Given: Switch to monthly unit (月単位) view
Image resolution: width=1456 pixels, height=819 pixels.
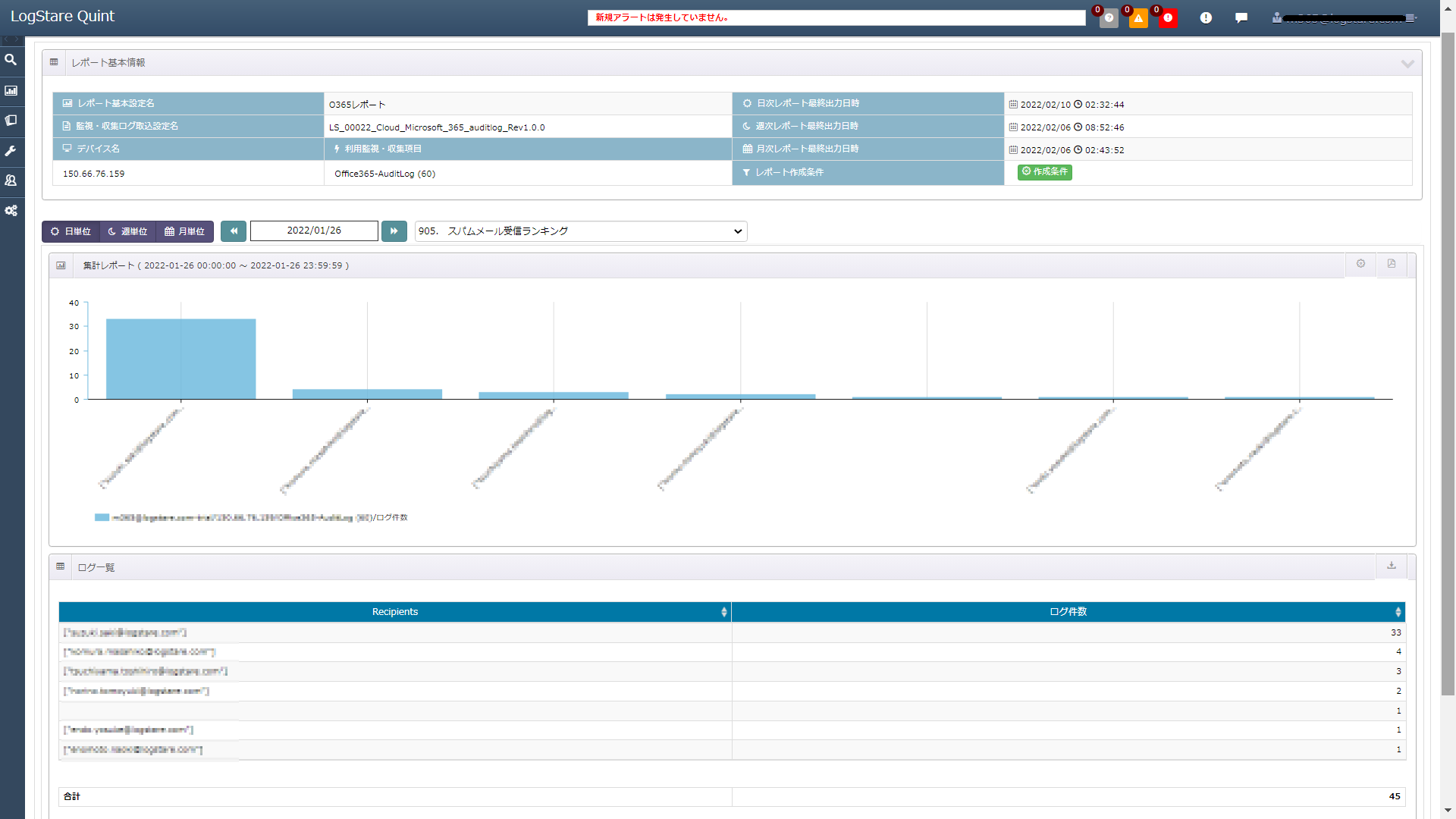Looking at the screenshot, I should point(185,231).
